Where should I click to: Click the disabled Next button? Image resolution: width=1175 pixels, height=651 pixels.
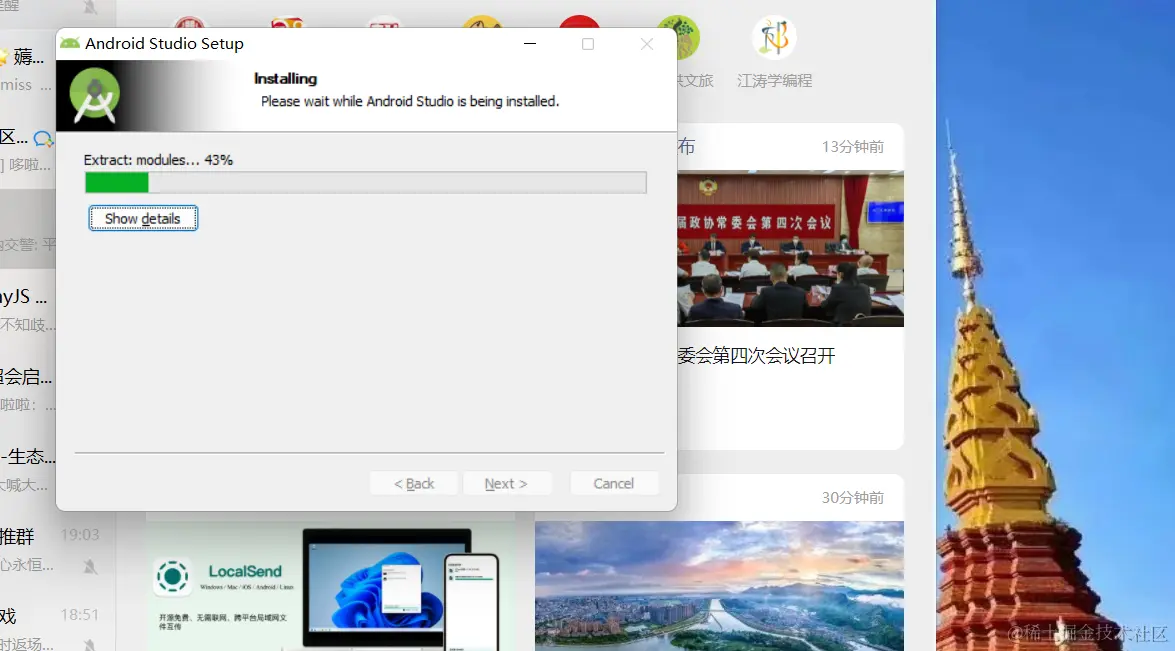(x=506, y=483)
